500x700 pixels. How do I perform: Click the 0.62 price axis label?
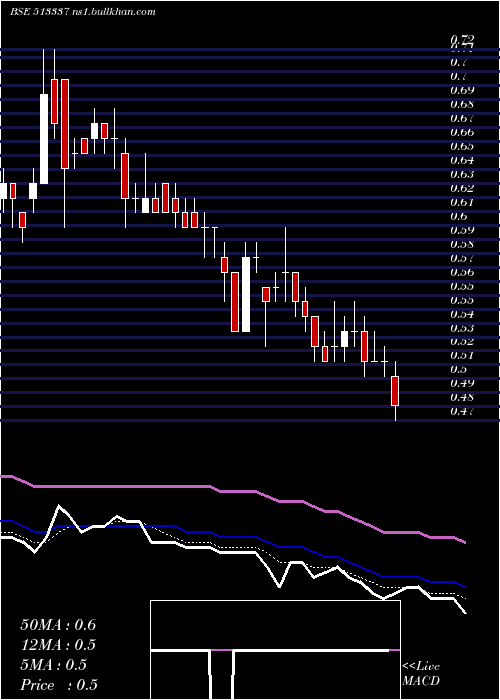462,188
